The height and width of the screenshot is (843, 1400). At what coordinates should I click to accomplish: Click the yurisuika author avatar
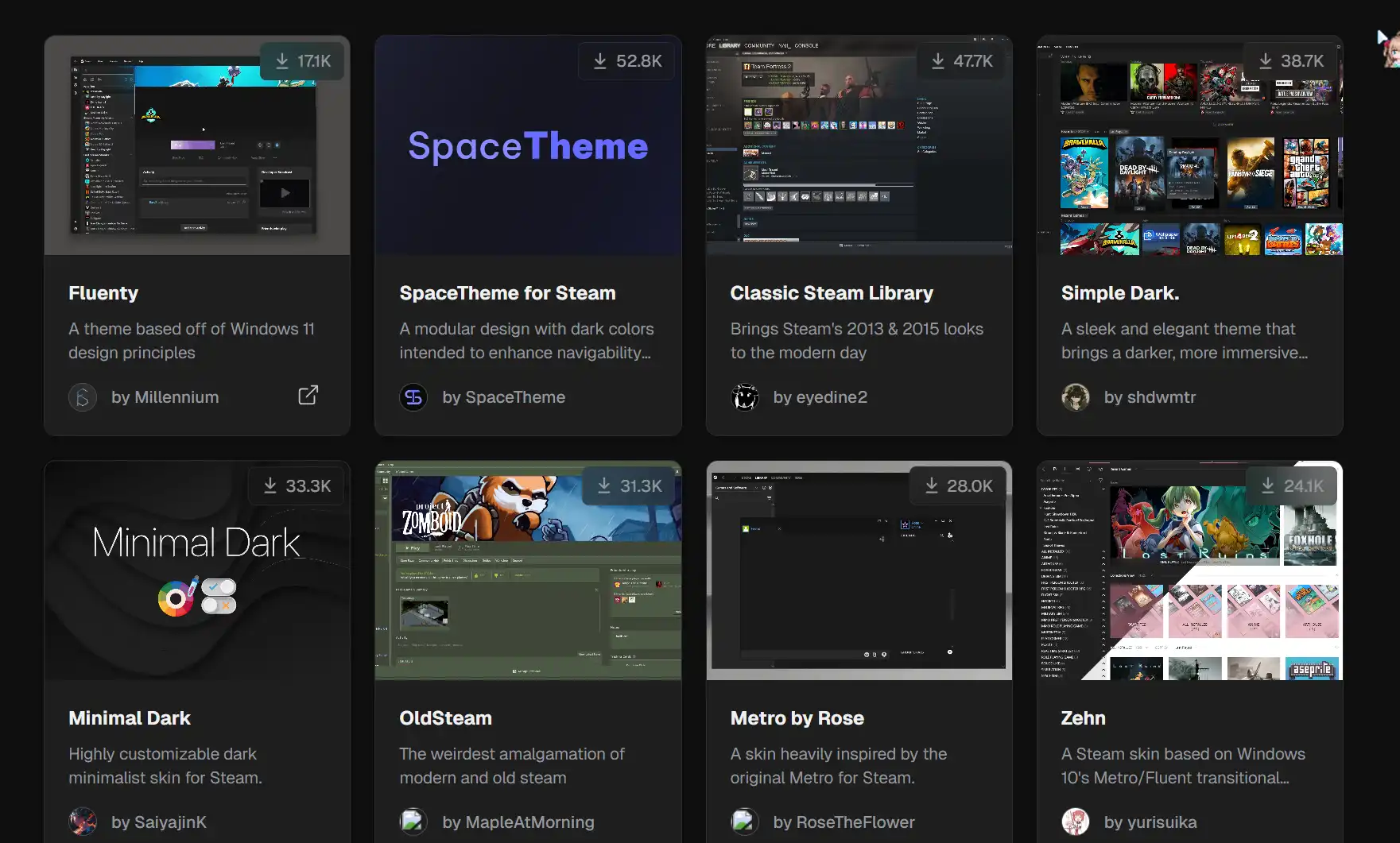tap(1076, 822)
